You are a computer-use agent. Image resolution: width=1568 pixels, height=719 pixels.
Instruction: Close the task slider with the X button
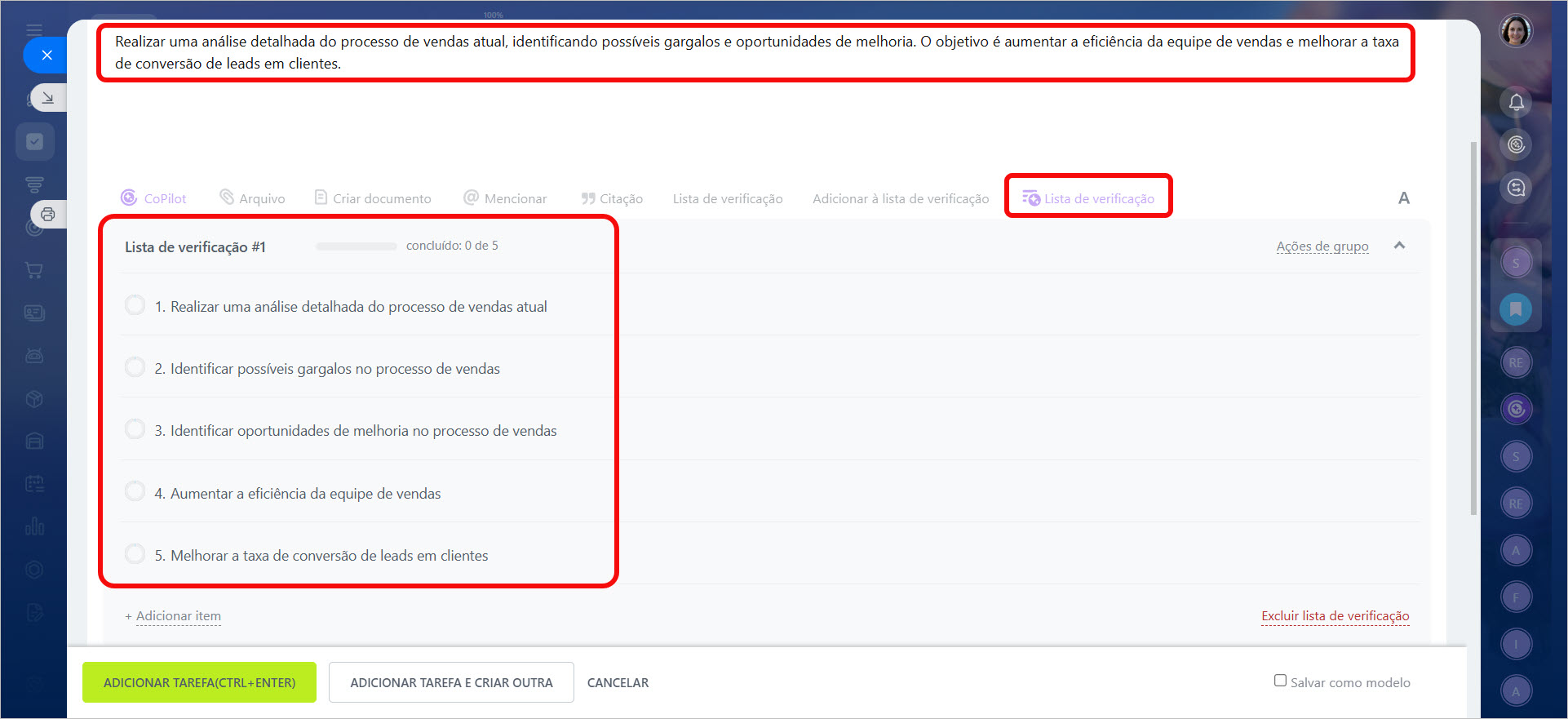point(47,55)
